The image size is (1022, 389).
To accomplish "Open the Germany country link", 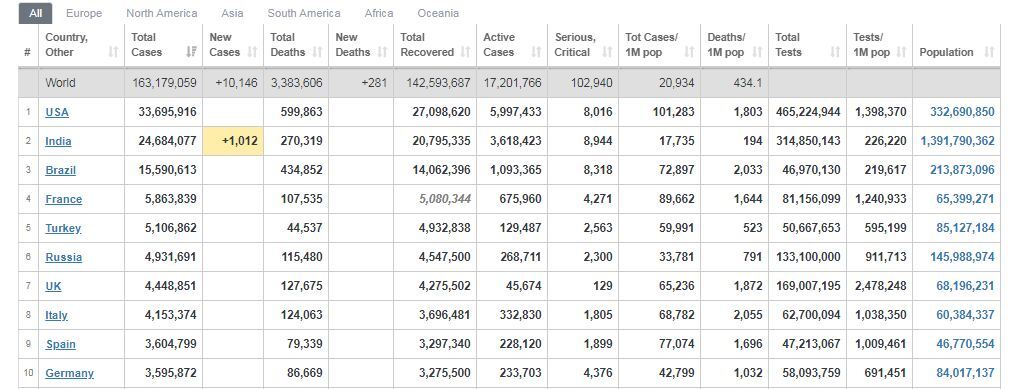I will coord(69,373).
